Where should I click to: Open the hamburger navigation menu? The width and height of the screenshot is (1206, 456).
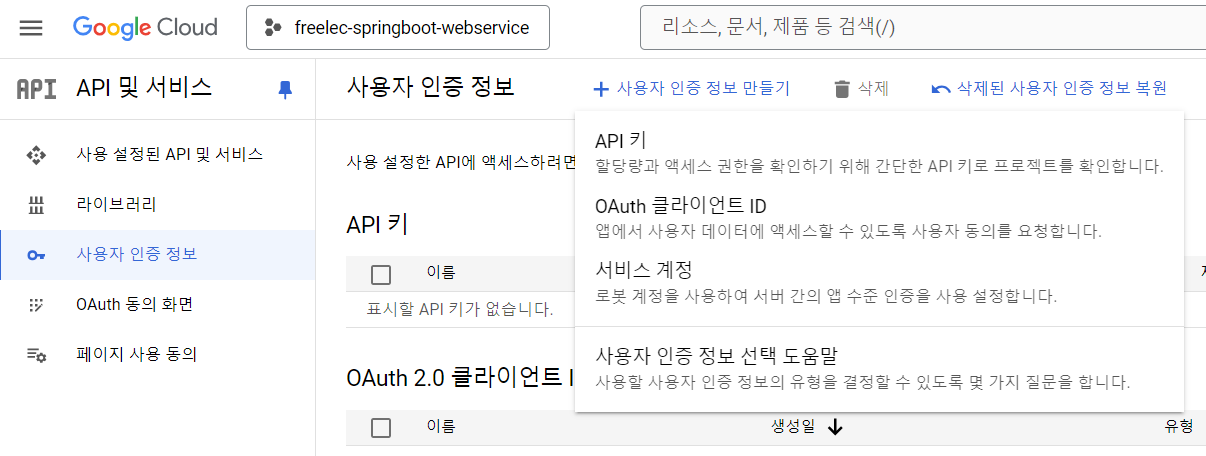pos(31,28)
